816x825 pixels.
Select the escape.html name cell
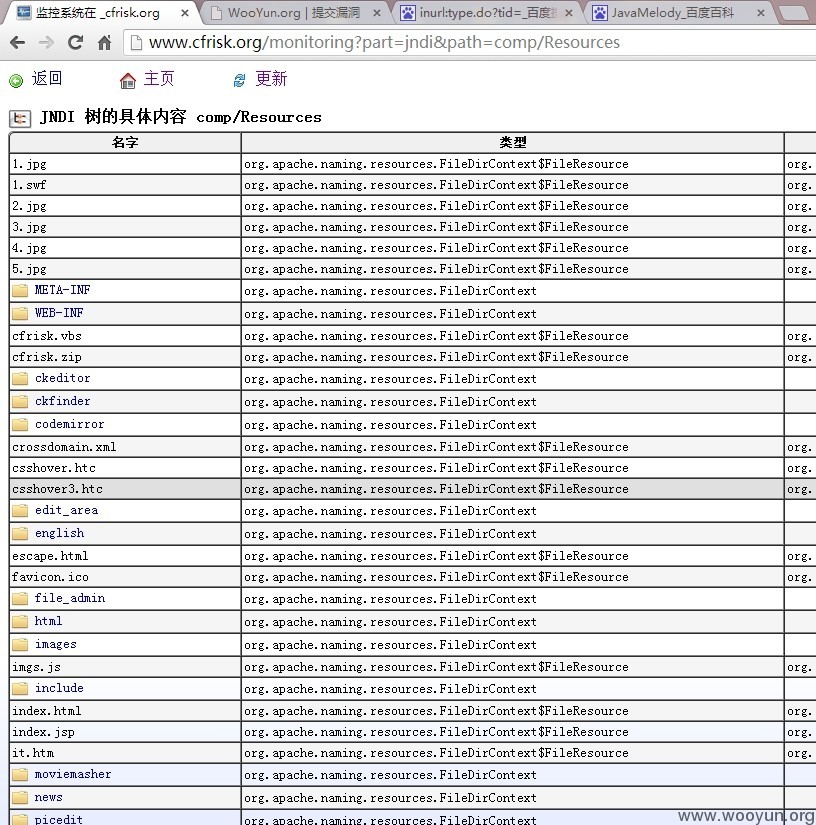[125, 556]
